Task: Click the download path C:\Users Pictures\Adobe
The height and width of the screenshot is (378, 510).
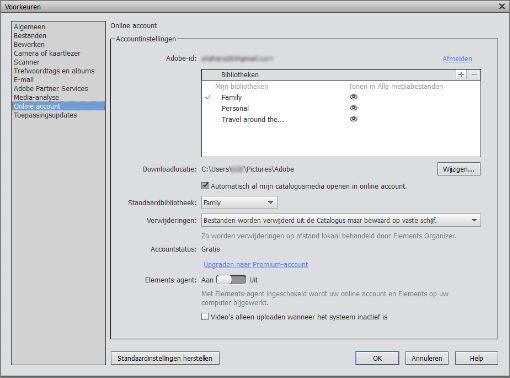Action: point(248,169)
